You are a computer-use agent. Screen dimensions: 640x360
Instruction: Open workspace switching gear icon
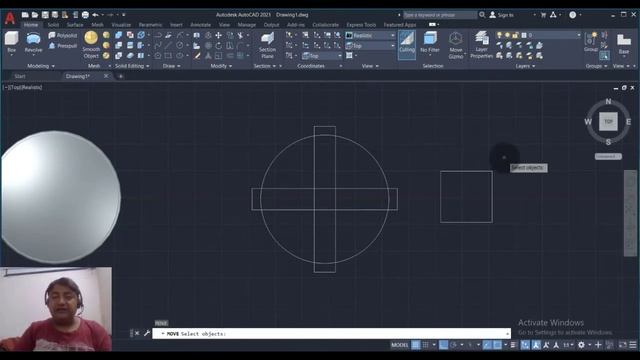pyautogui.click(x=581, y=345)
